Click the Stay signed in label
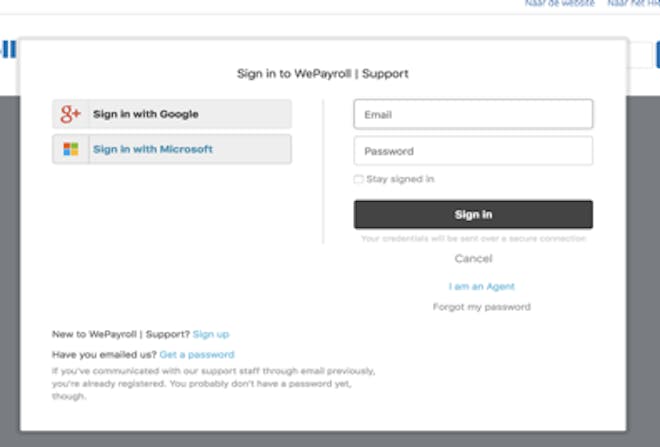The image size is (660, 447). [x=400, y=179]
